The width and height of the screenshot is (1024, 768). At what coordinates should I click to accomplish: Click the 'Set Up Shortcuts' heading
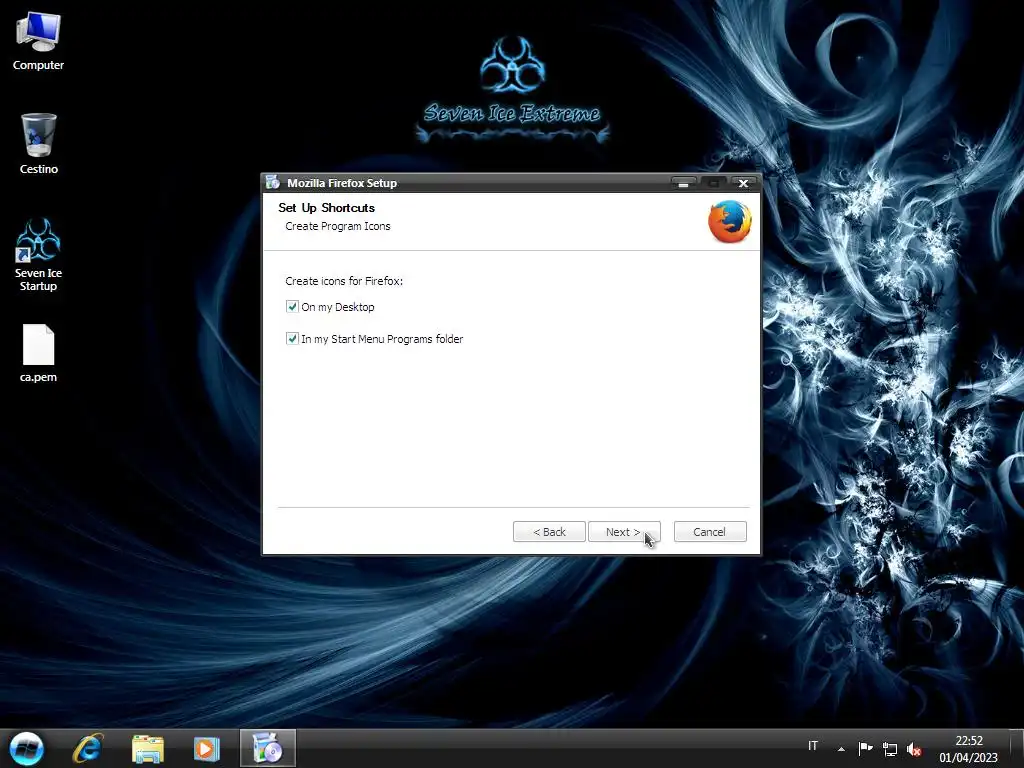pyautogui.click(x=327, y=208)
